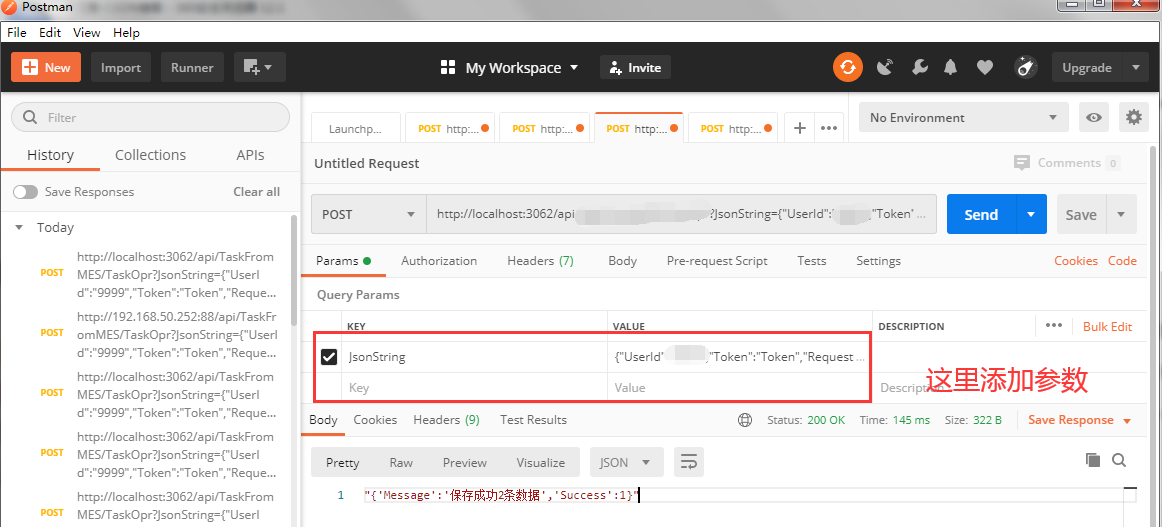Open the notifications bell
The width and height of the screenshot is (1162, 527).
pyautogui.click(x=951, y=67)
